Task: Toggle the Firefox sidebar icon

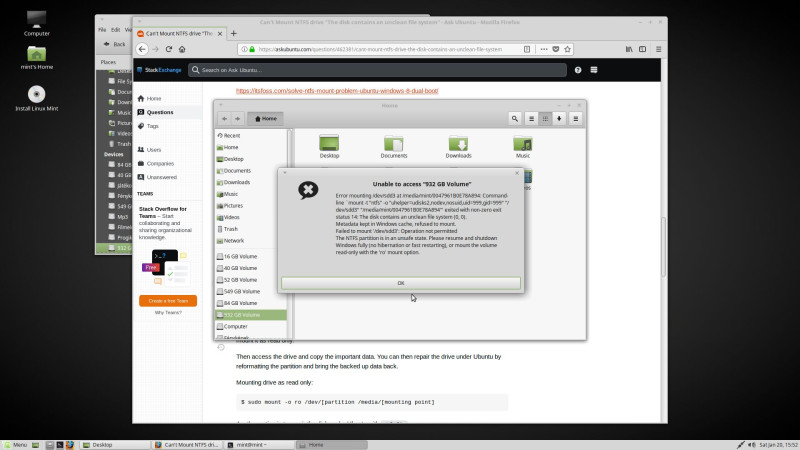Action: 642,49
